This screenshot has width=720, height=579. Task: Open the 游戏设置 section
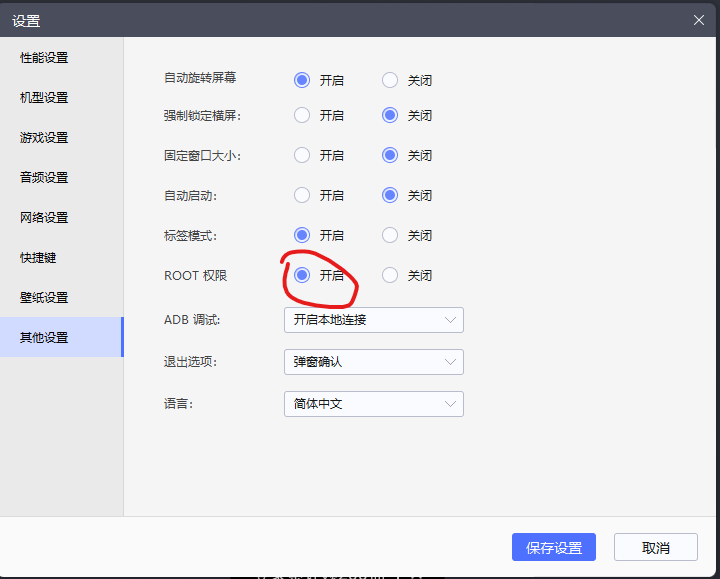(x=45, y=138)
